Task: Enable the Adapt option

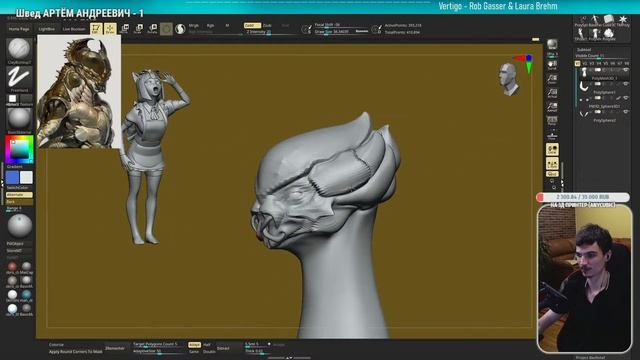Action: pos(194,345)
